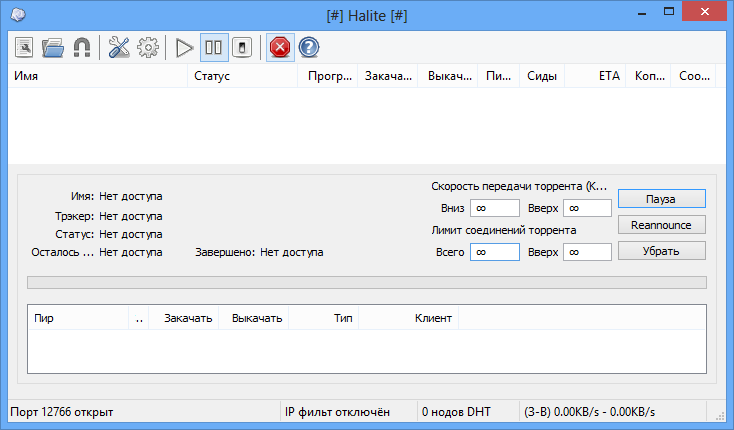Viewport: 734px width, 430px height.
Task: Focus the Всего connection limit field
Action: (x=495, y=252)
